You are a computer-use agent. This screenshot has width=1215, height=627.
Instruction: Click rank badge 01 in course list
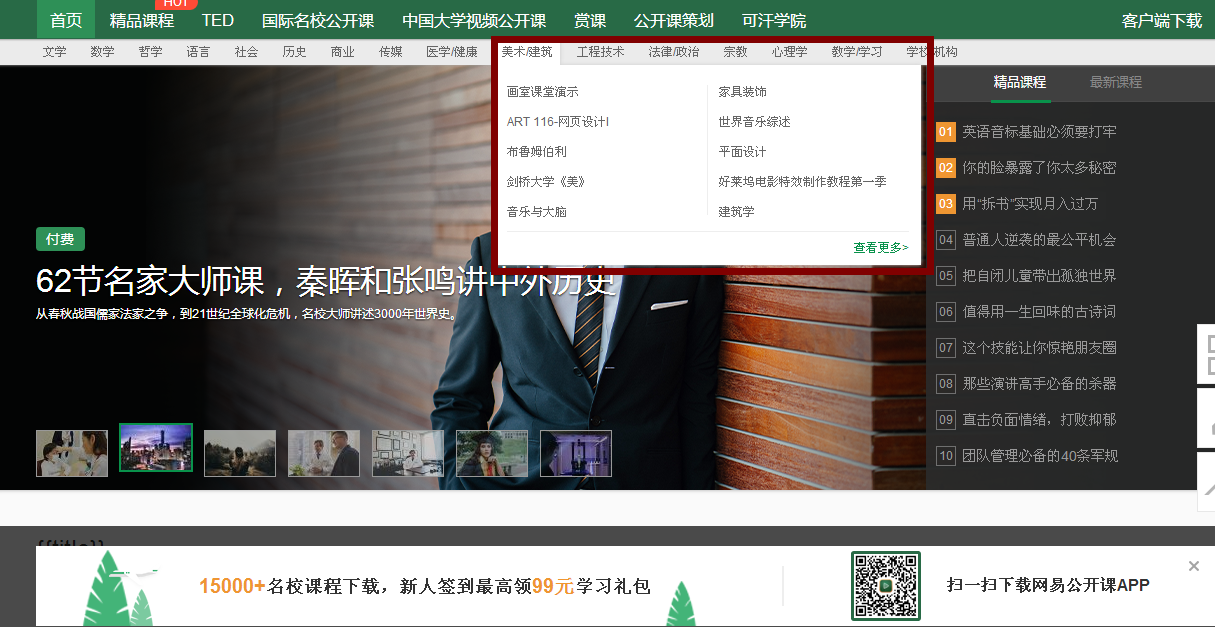pos(946,132)
